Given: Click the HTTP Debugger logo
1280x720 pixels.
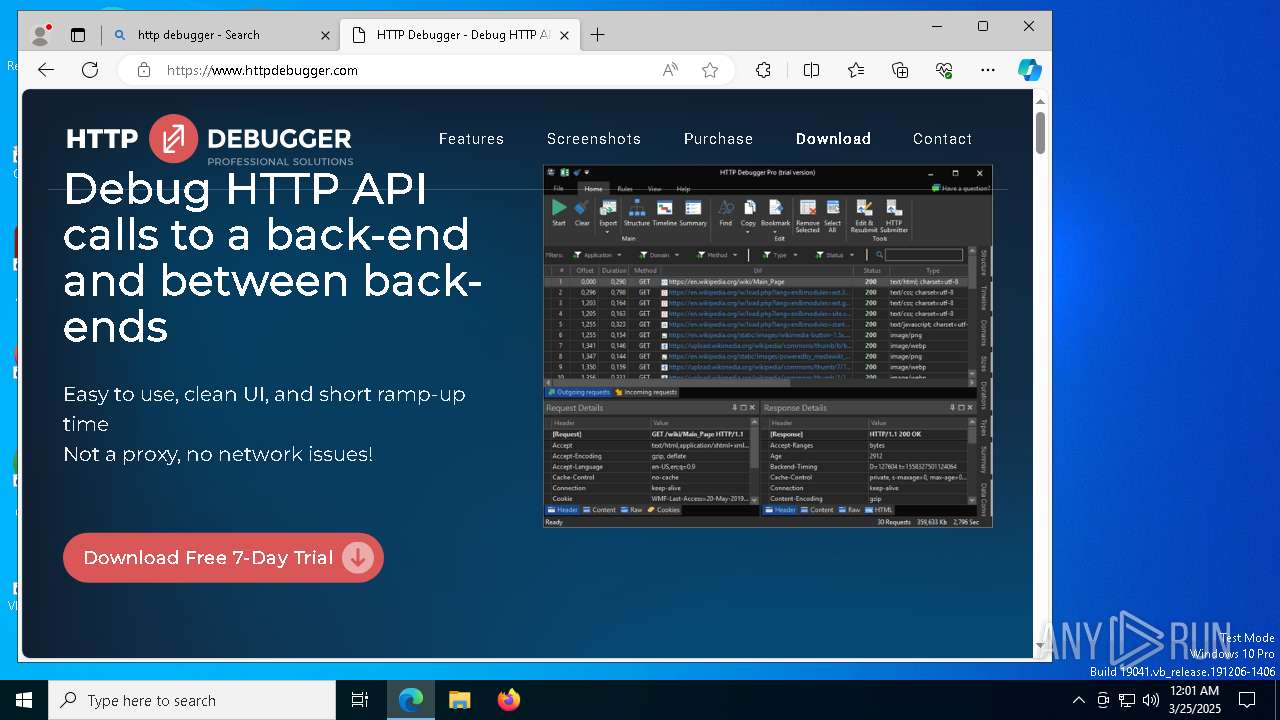Looking at the screenshot, I should click(x=209, y=140).
